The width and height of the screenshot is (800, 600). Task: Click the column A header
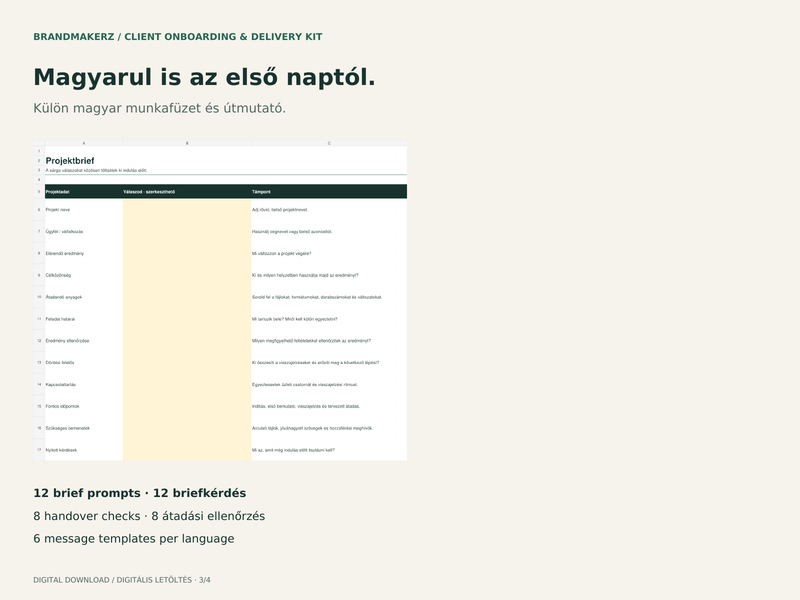[x=84, y=143]
